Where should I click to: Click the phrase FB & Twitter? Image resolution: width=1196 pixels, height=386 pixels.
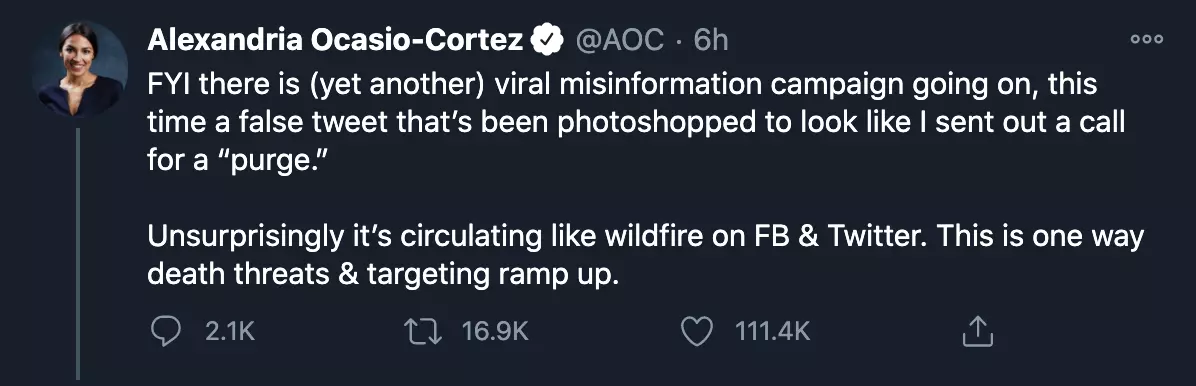tap(828, 237)
